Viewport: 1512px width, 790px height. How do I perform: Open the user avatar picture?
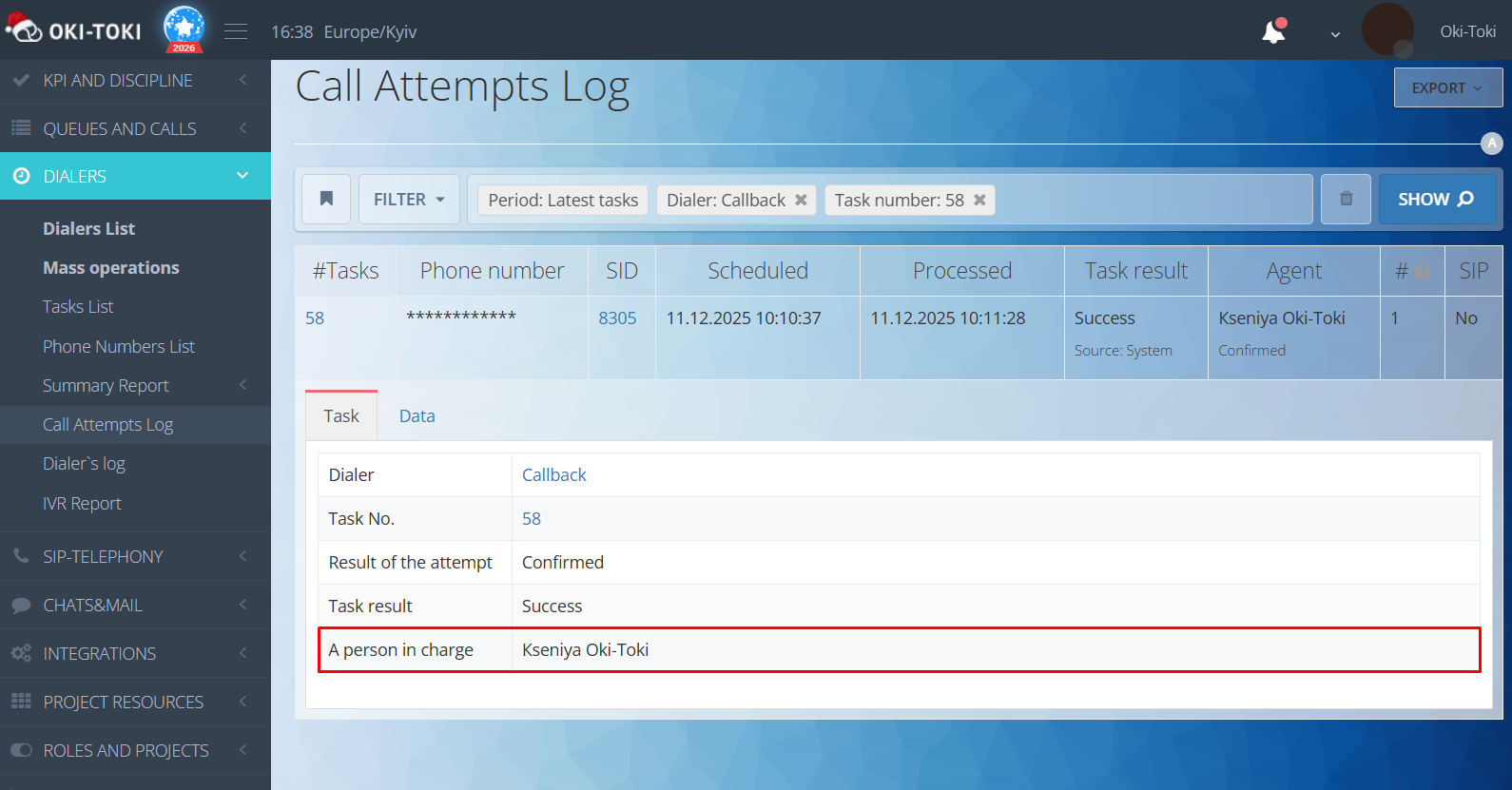point(1387,29)
